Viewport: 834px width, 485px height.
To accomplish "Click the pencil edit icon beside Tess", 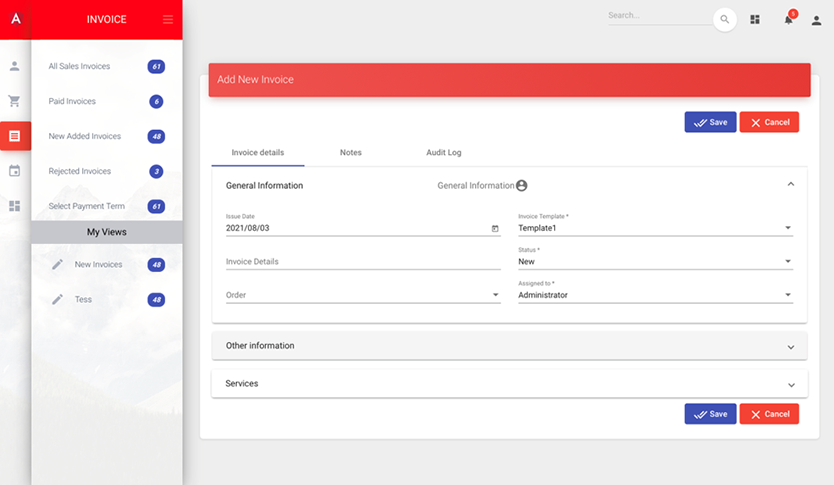I will coord(58,300).
